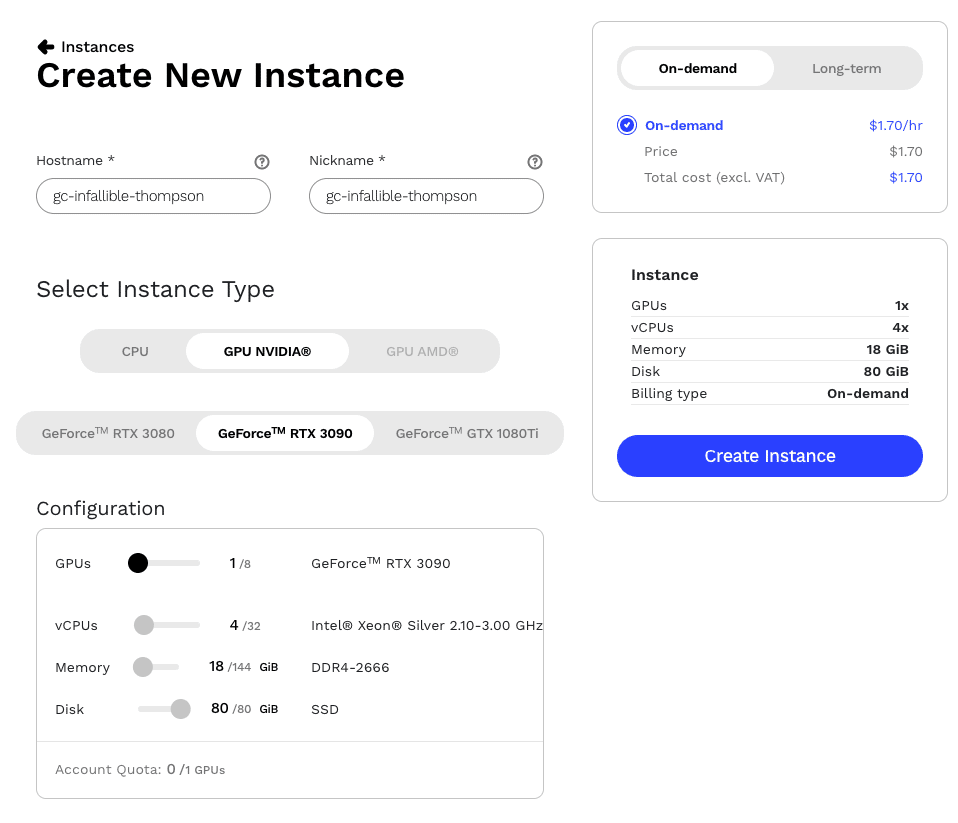Viewport: 958px width, 823px height.
Task: Click the Create Instance button
Action: 769,455
